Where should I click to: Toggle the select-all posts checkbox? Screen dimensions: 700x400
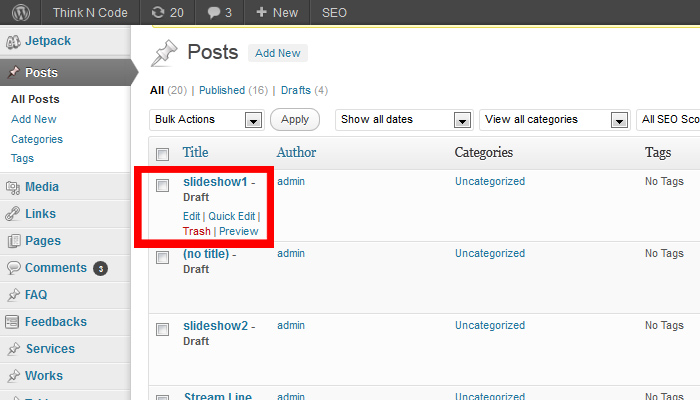click(162, 154)
